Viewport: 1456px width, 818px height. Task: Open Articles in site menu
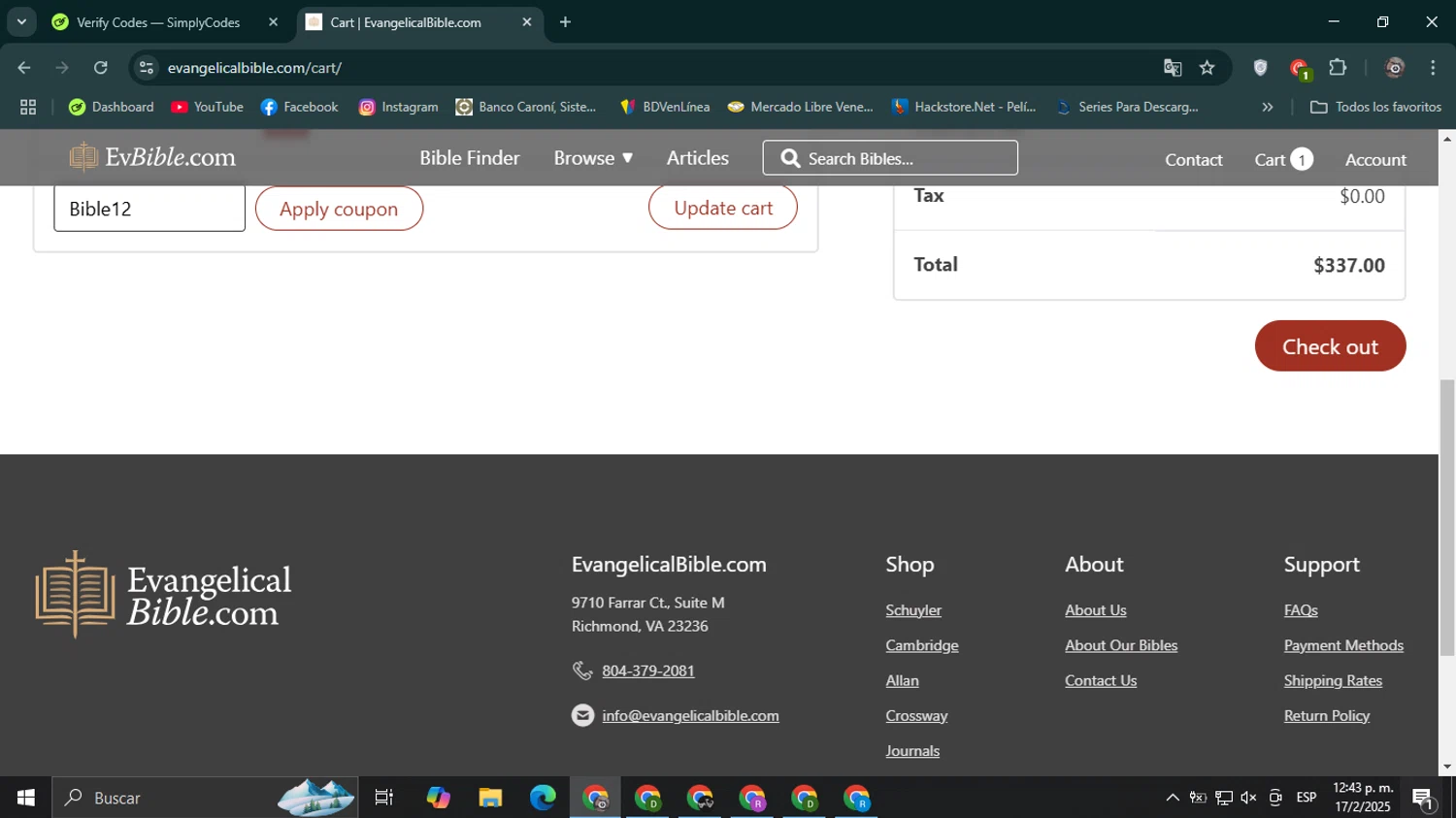pyautogui.click(x=698, y=158)
